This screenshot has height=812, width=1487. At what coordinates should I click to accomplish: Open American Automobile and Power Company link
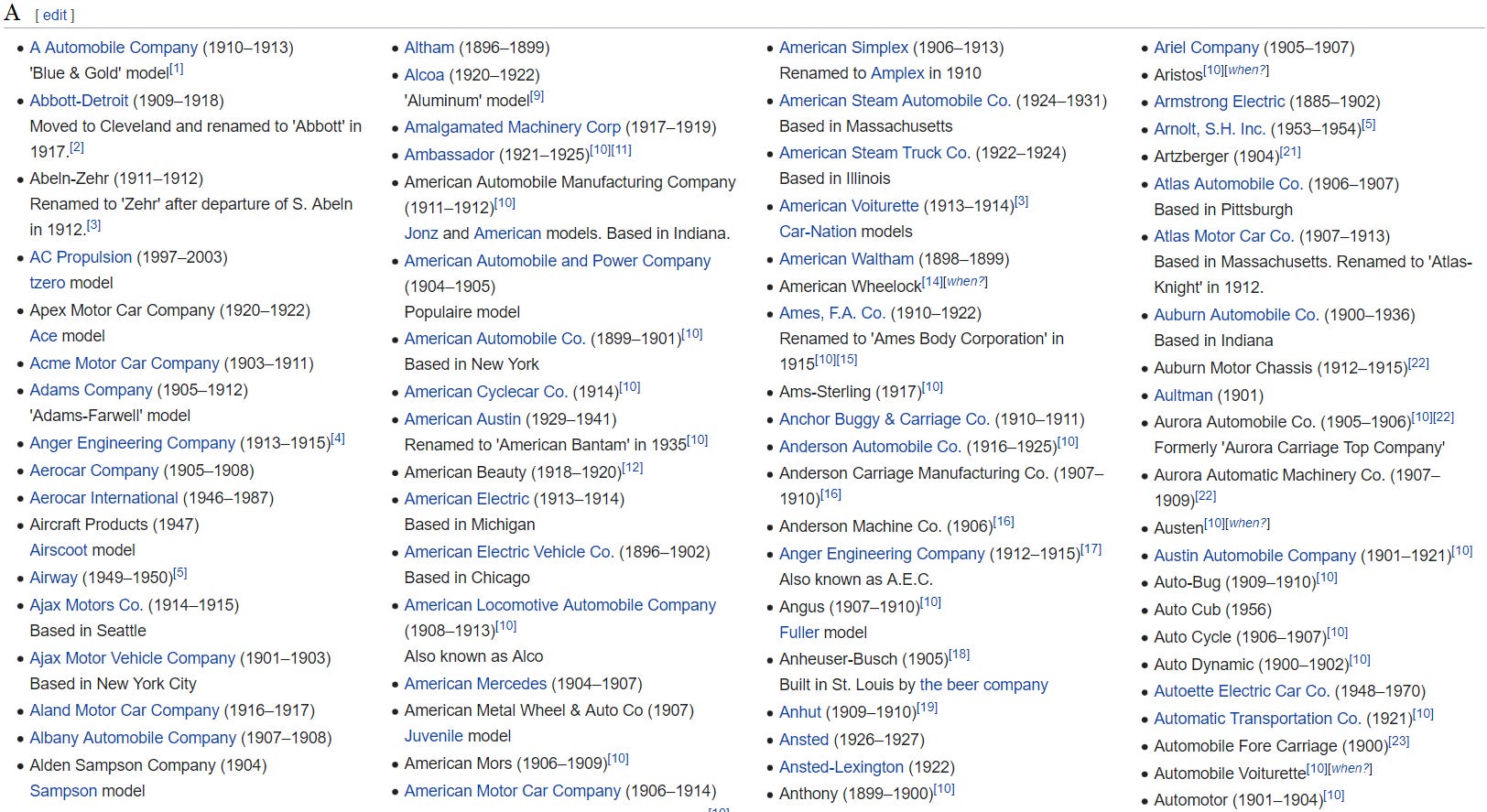coord(557,261)
